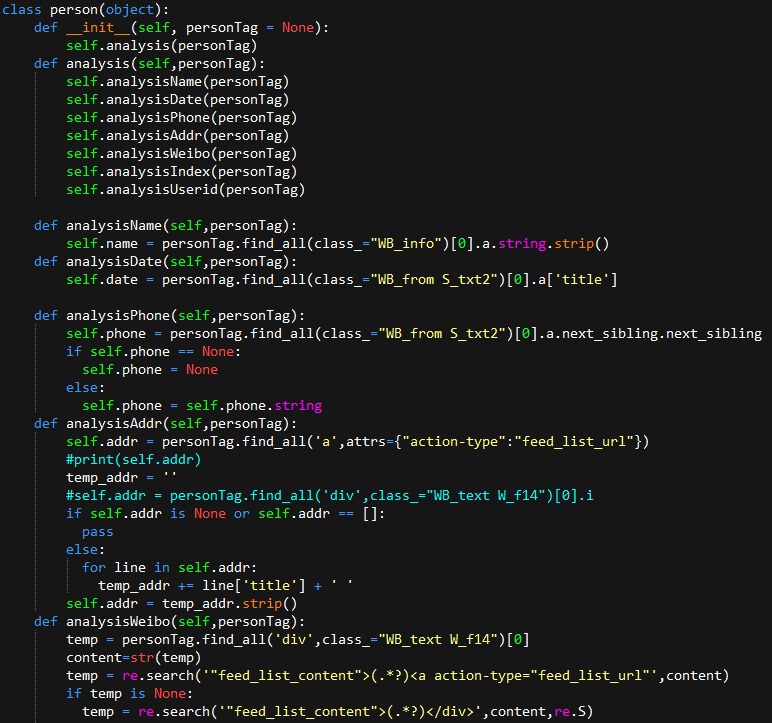The image size is (772, 723).
Task: Click the commented '#self.addr = personTag.find_all' line
Action: pyautogui.click(x=329, y=495)
